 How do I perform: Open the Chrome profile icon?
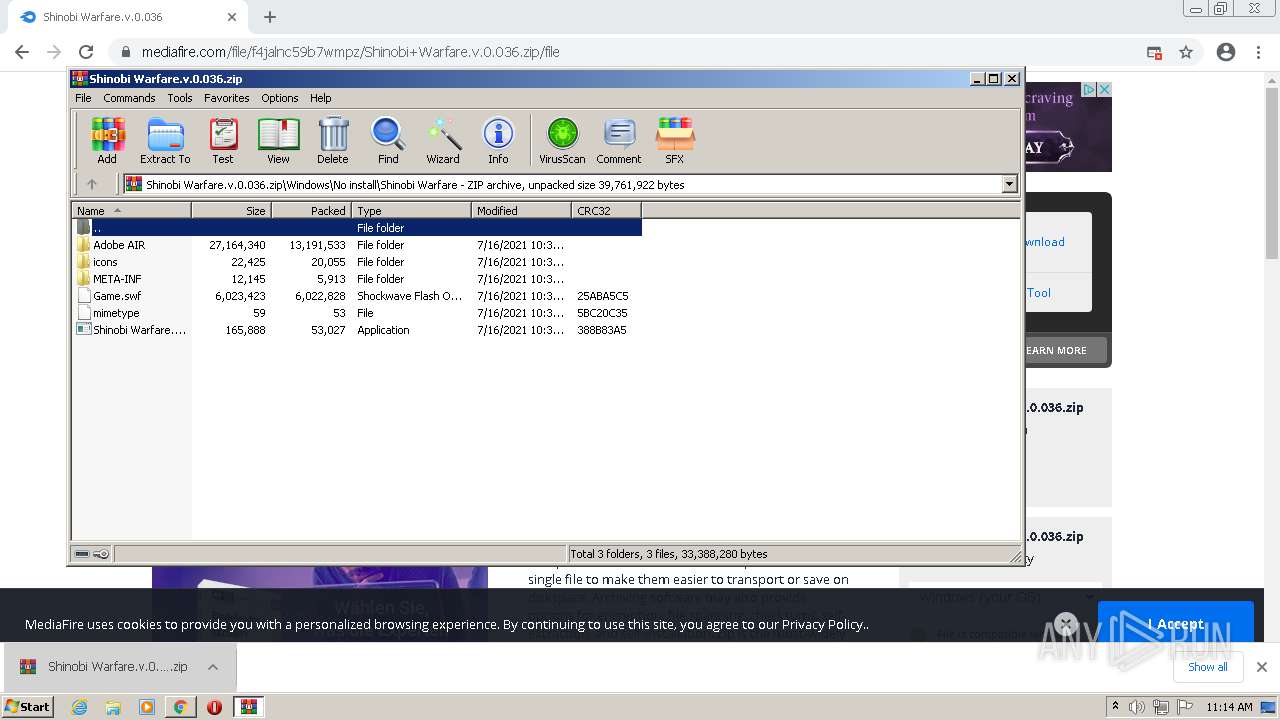click(1226, 52)
